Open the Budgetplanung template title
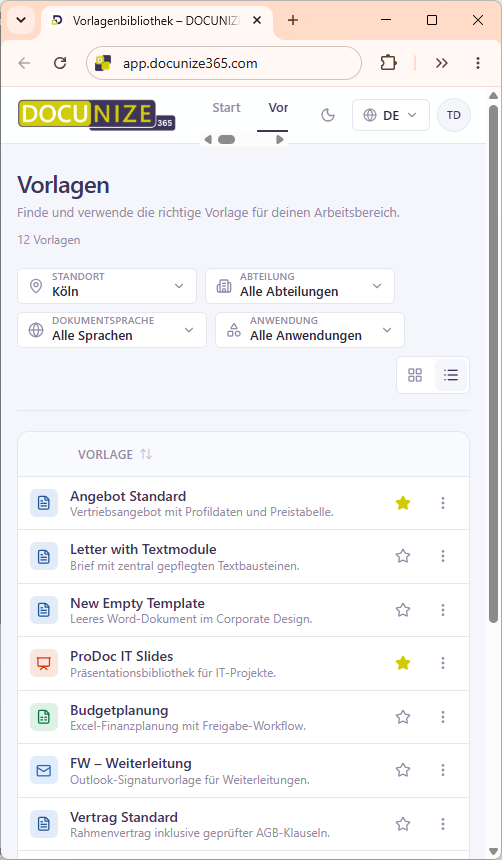Image resolution: width=502 pixels, height=860 pixels. [119, 710]
